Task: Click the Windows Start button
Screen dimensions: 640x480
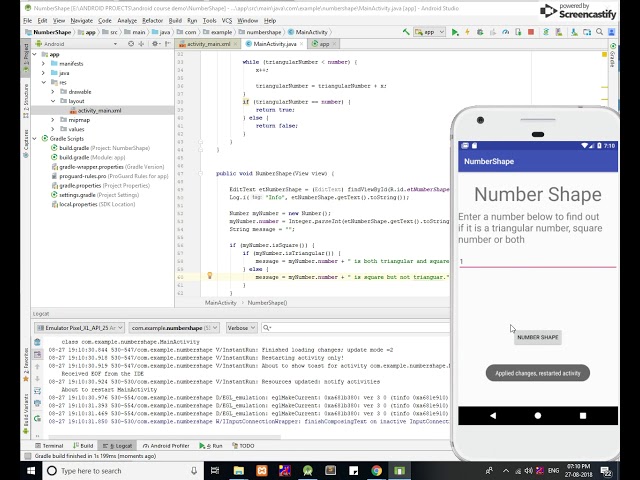Action: tap(31, 471)
